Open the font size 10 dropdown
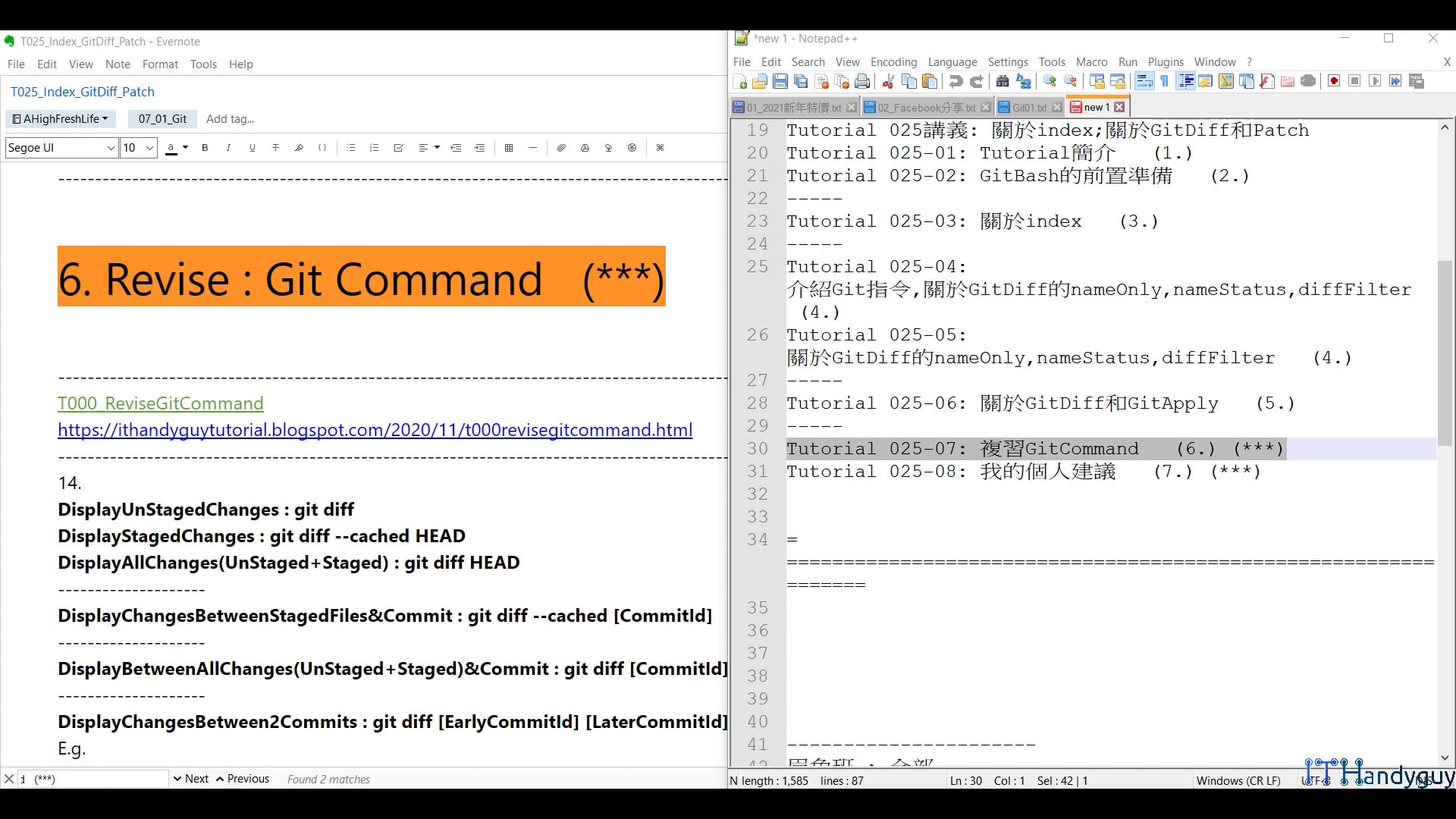The width and height of the screenshot is (1456, 819). pos(136,148)
